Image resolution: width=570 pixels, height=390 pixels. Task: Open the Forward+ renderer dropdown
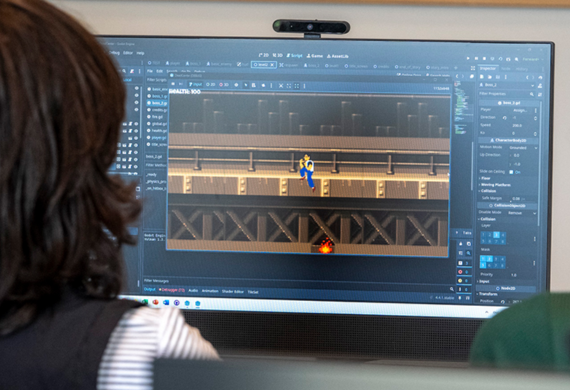coord(533,59)
